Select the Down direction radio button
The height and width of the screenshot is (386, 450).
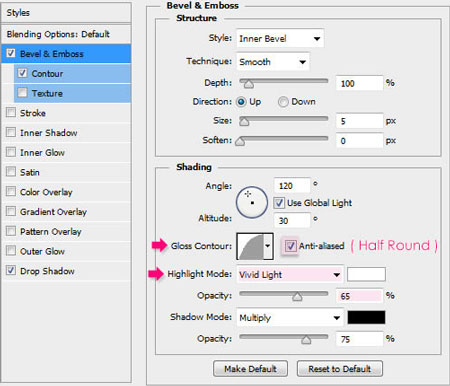(283, 102)
